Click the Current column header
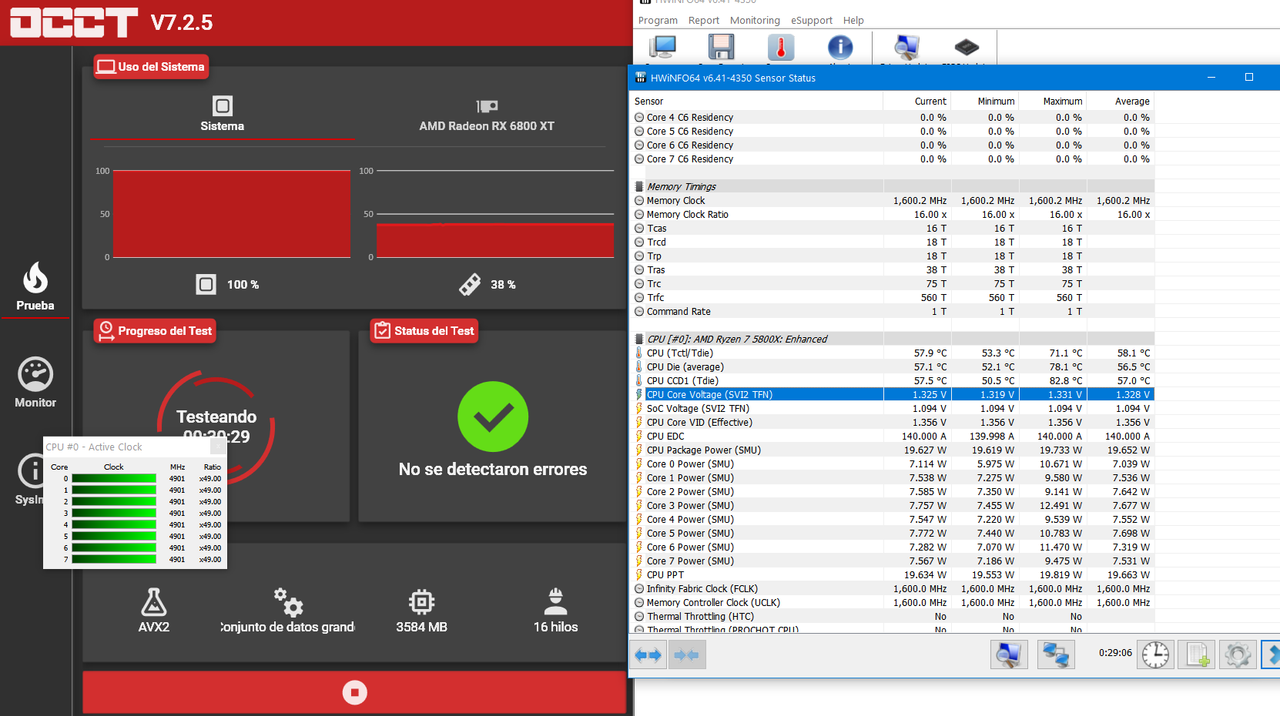Screen dimensions: 1280x716 pyautogui.click(x=917, y=101)
